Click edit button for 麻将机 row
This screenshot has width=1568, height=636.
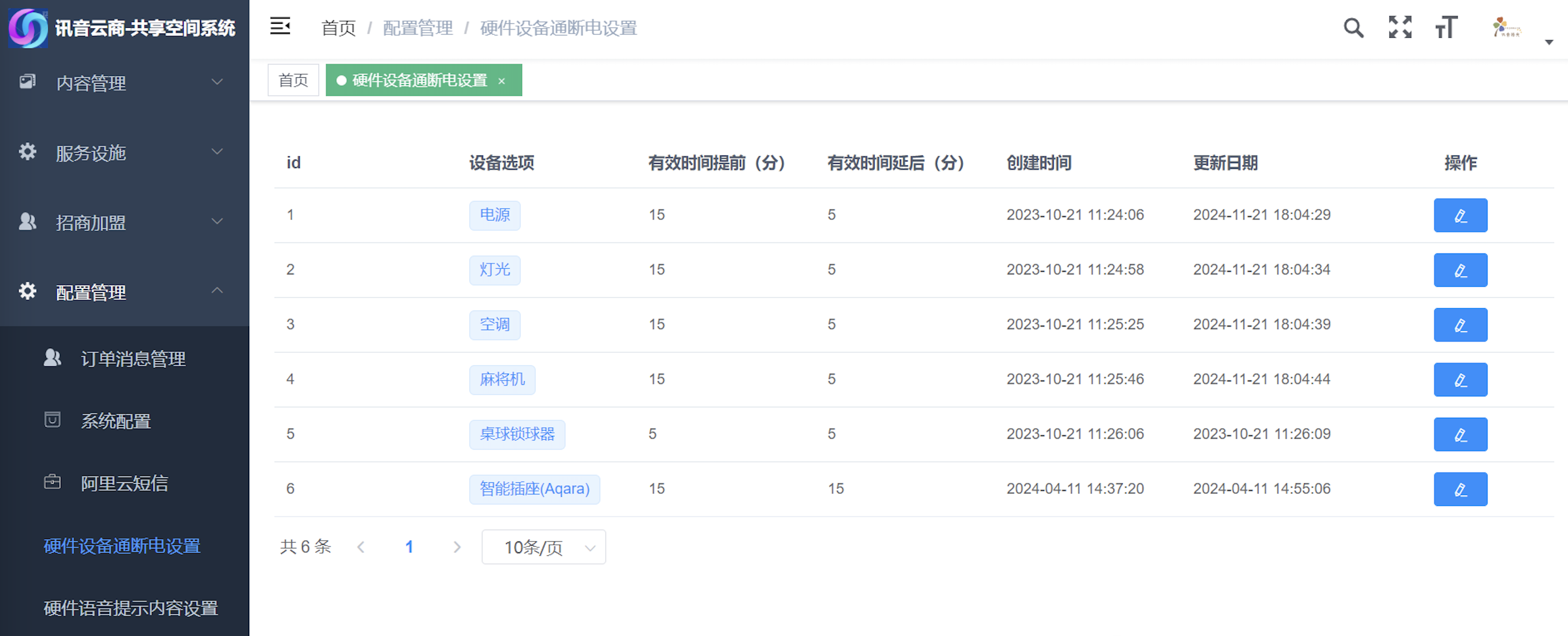click(1460, 380)
